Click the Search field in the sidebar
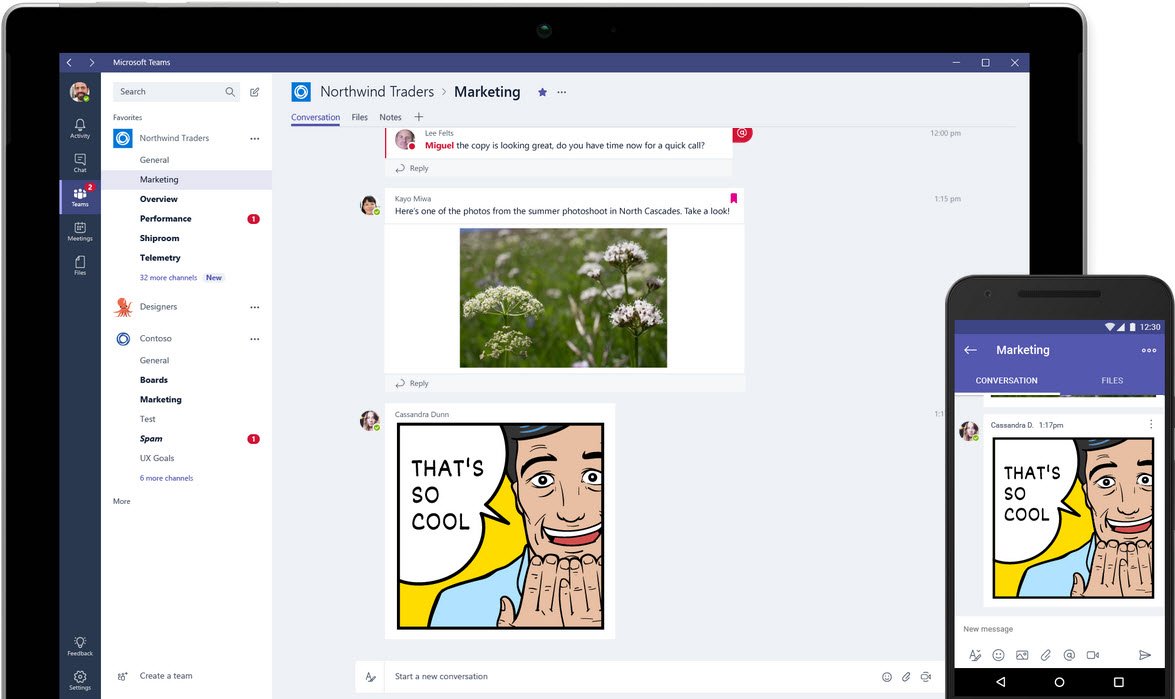The height and width of the screenshot is (699, 1175). click(170, 92)
